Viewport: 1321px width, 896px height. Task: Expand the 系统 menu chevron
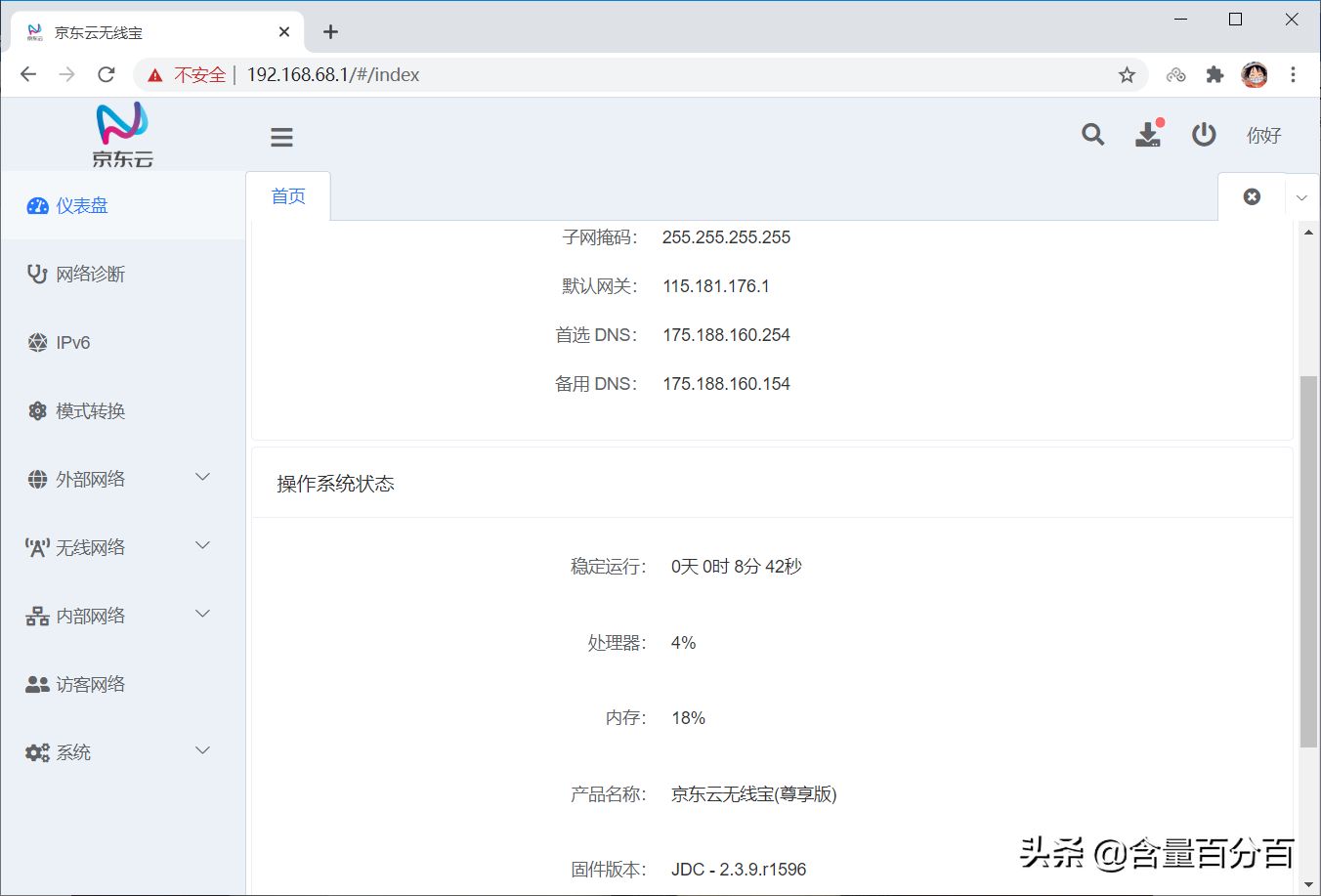pos(203,751)
